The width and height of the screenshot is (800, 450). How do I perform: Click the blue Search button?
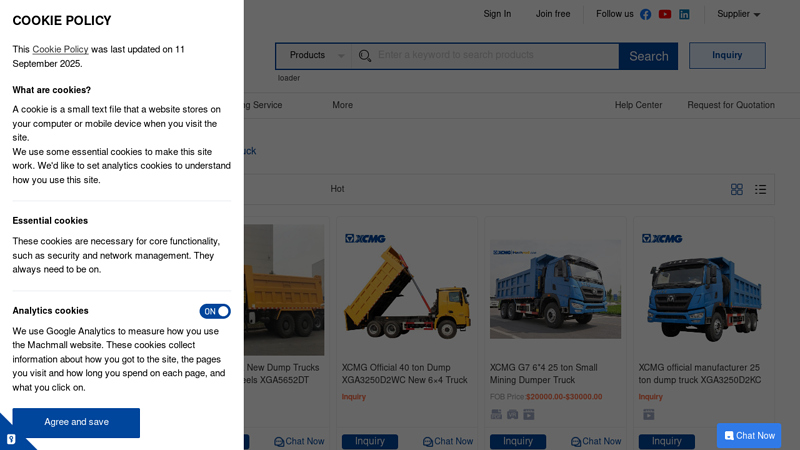click(x=648, y=56)
